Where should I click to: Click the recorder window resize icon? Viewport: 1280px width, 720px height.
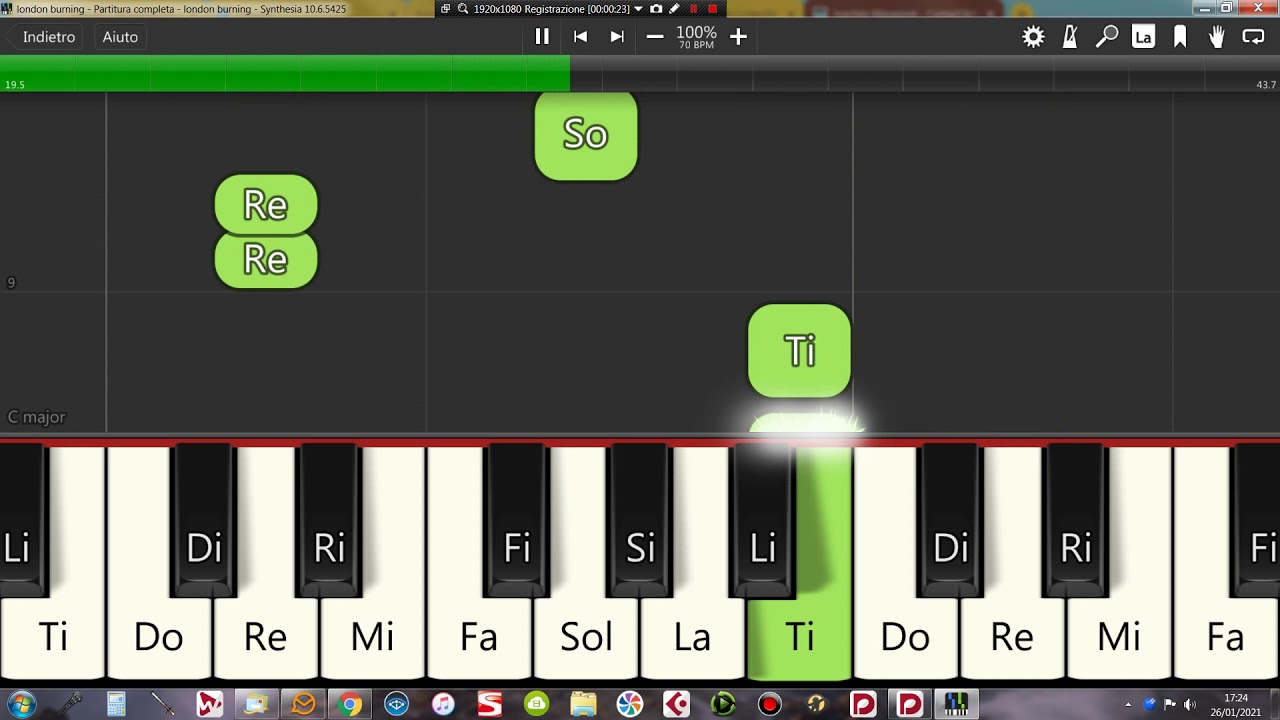click(x=446, y=9)
